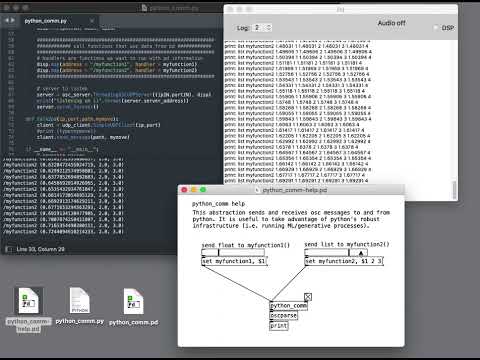Image resolution: width=480 pixels, height=360 pixels.
Task: Toggle the DSP checkbox in Pd window
Action: click(436, 28)
